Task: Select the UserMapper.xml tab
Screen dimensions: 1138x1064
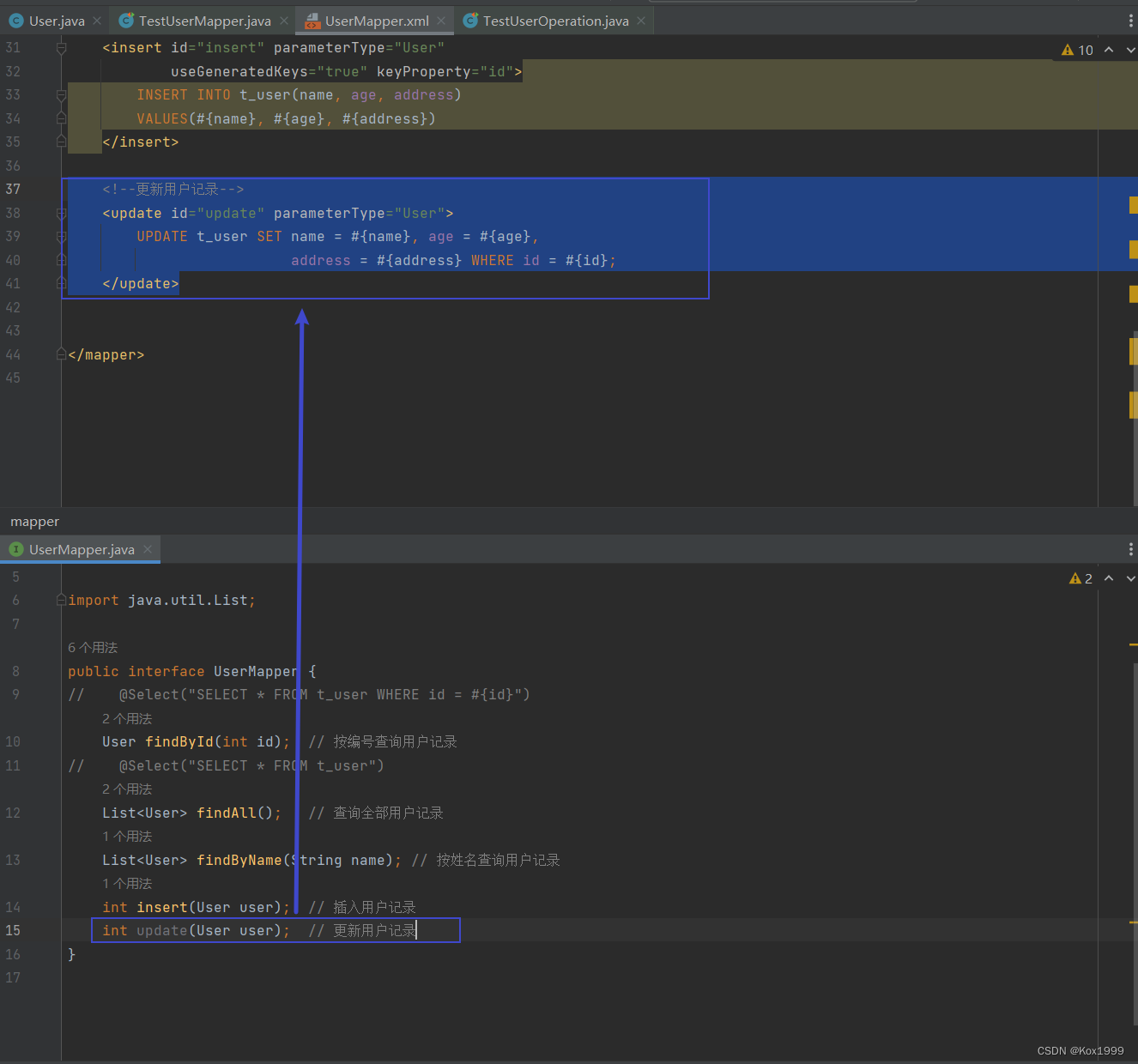Action: click(377, 21)
